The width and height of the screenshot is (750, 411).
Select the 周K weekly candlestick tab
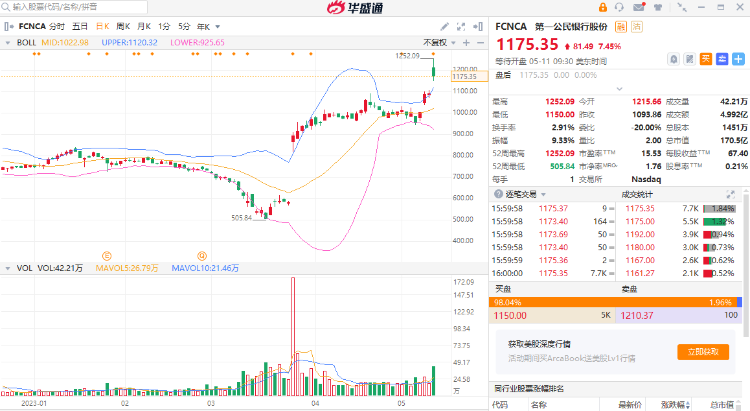123,27
